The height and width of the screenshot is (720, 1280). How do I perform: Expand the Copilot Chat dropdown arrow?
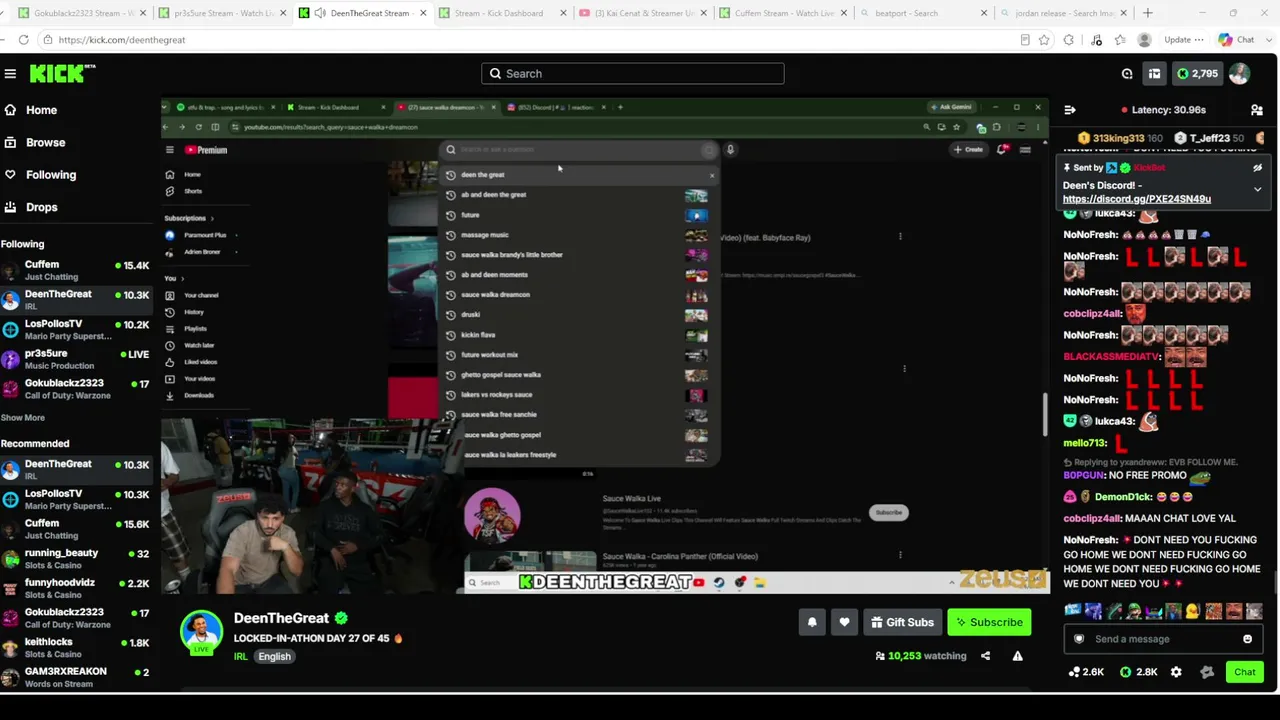(1267, 40)
